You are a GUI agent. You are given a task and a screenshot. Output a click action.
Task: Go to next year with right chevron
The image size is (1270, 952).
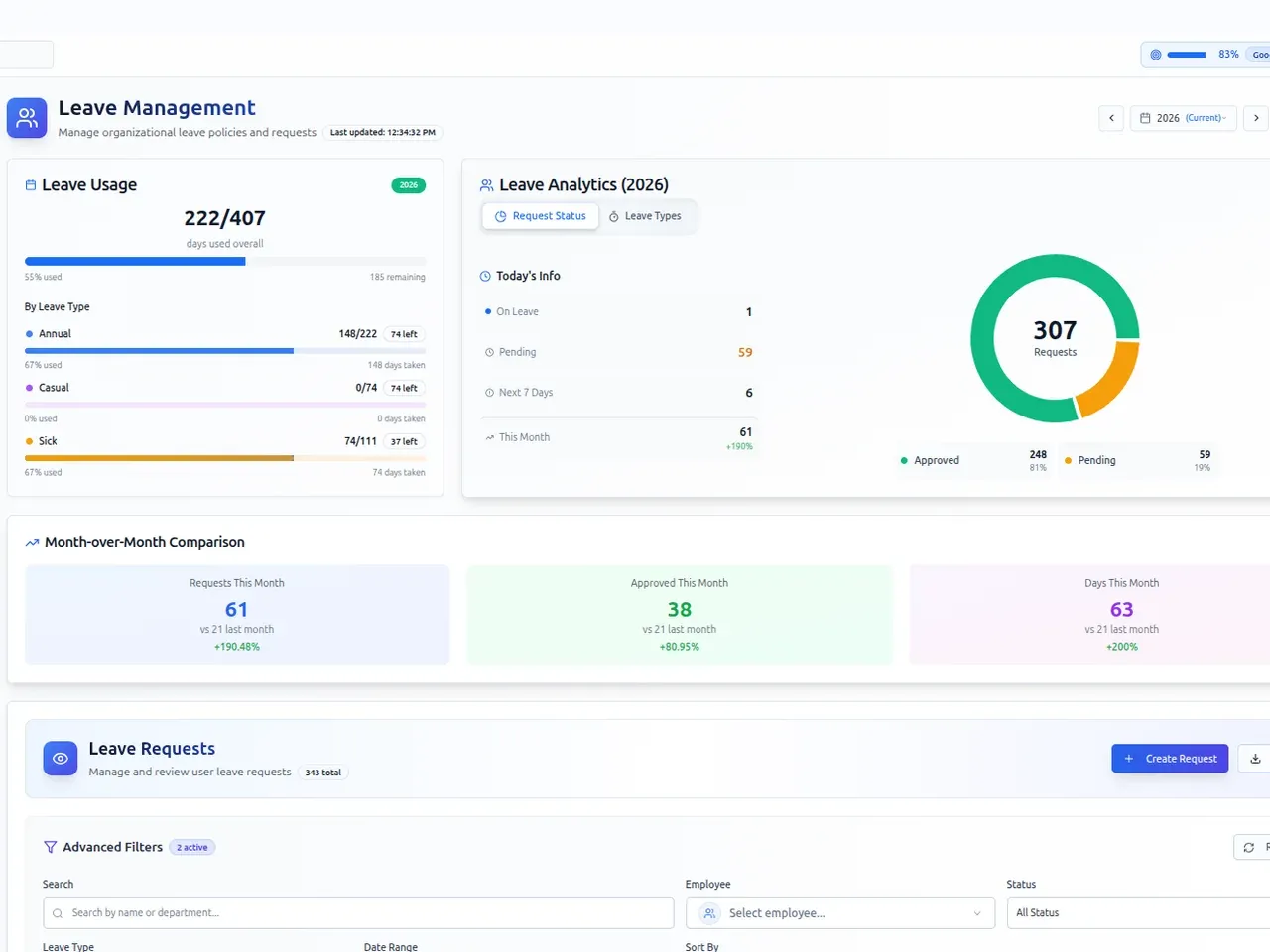click(1256, 118)
